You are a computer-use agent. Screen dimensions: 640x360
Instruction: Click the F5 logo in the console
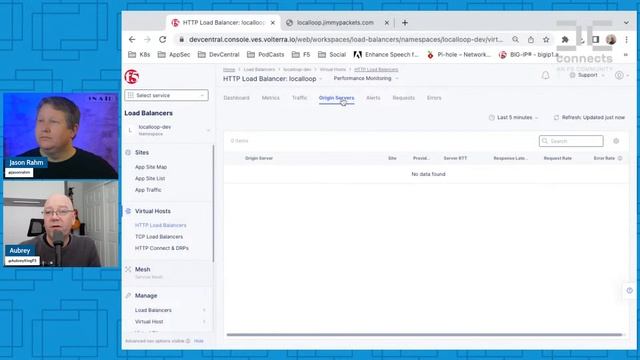132,76
